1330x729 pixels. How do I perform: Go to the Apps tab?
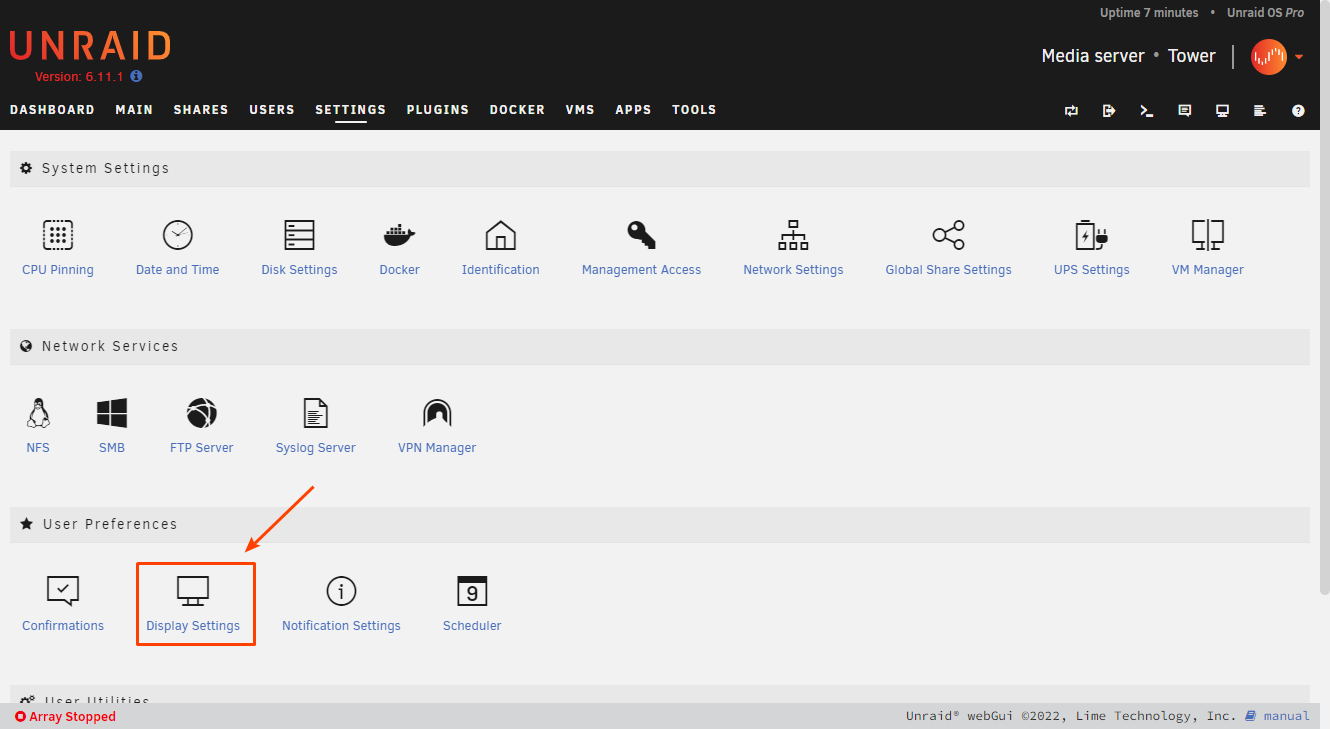[633, 110]
